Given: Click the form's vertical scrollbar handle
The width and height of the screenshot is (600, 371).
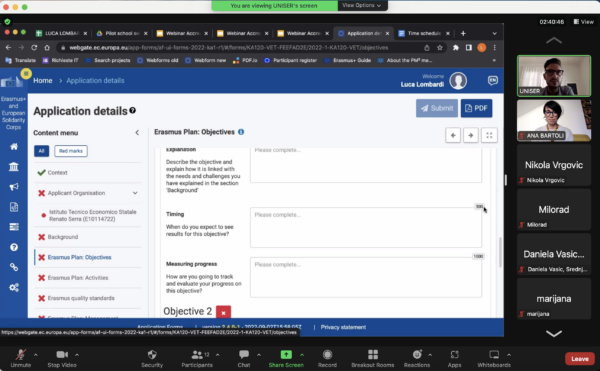Looking at the screenshot, I should [500, 252].
